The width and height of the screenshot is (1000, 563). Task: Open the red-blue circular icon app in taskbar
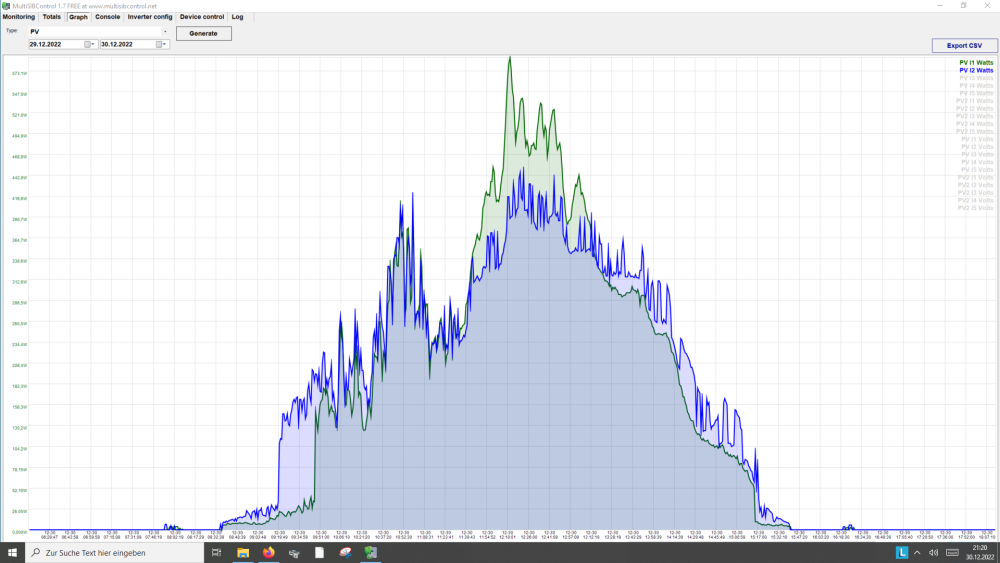tap(345, 553)
